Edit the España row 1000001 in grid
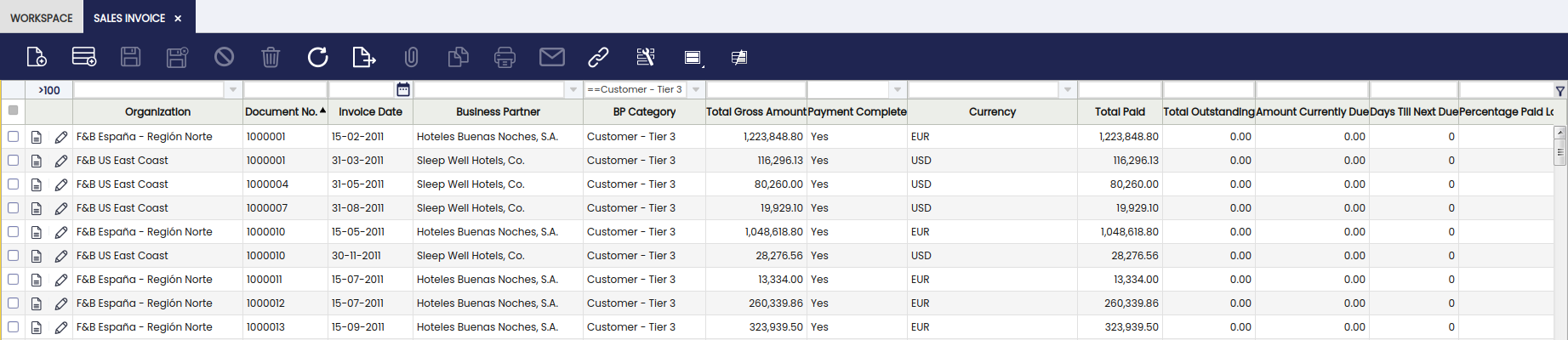The image size is (1568, 340). pos(61,137)
